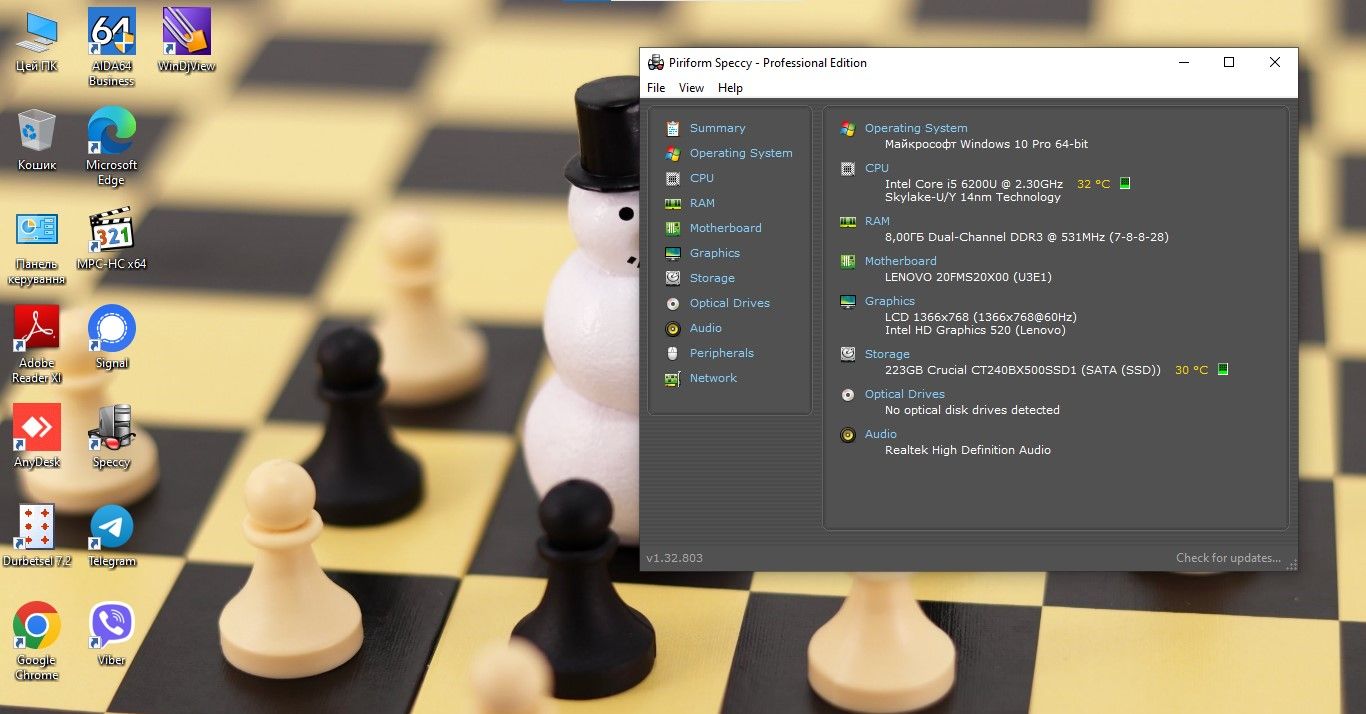Click the Optical Drives icon in summary panel
1366x714 pixels.
pyautogui.click(x=848, y=394)
